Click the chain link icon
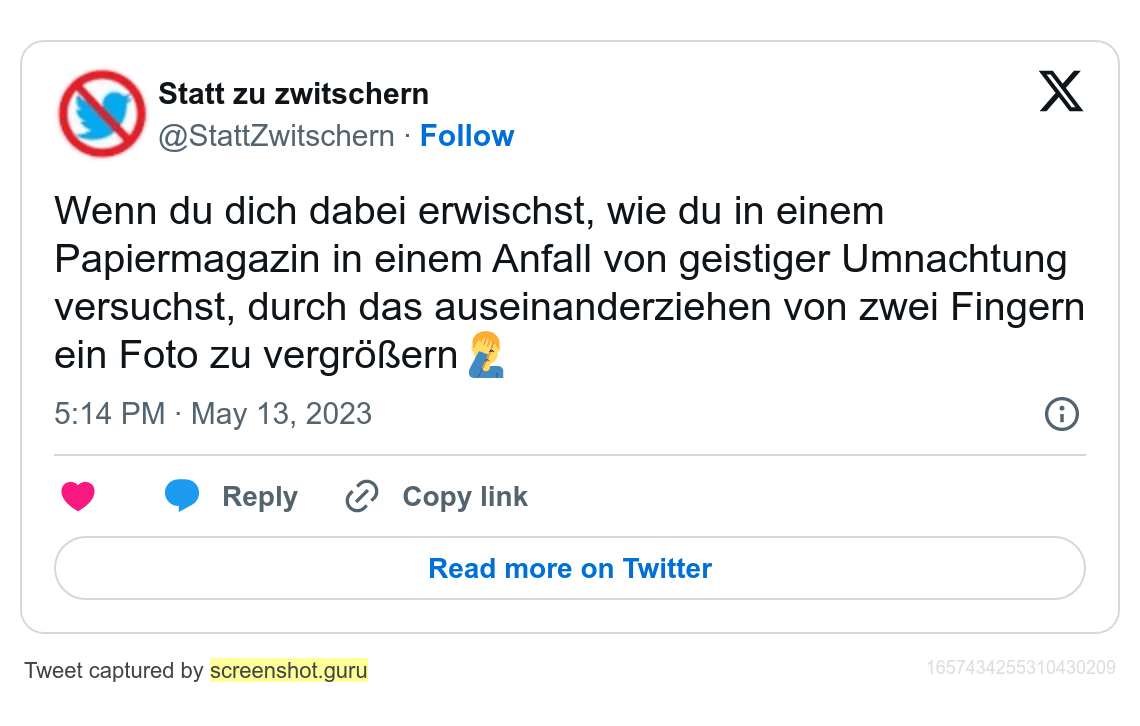1140x726 pixels. coord(361,496)
